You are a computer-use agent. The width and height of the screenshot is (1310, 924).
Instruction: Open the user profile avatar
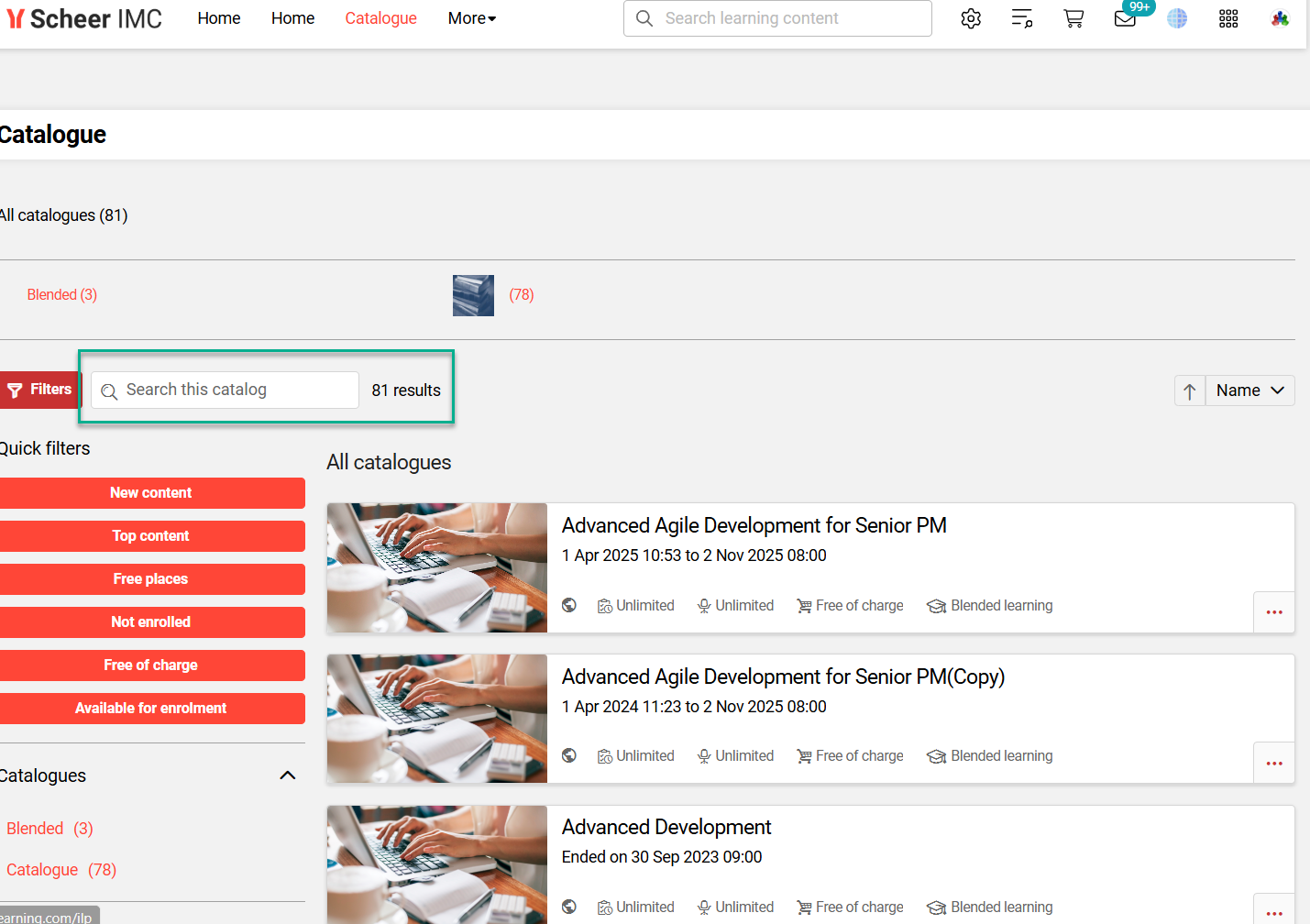1280,18
